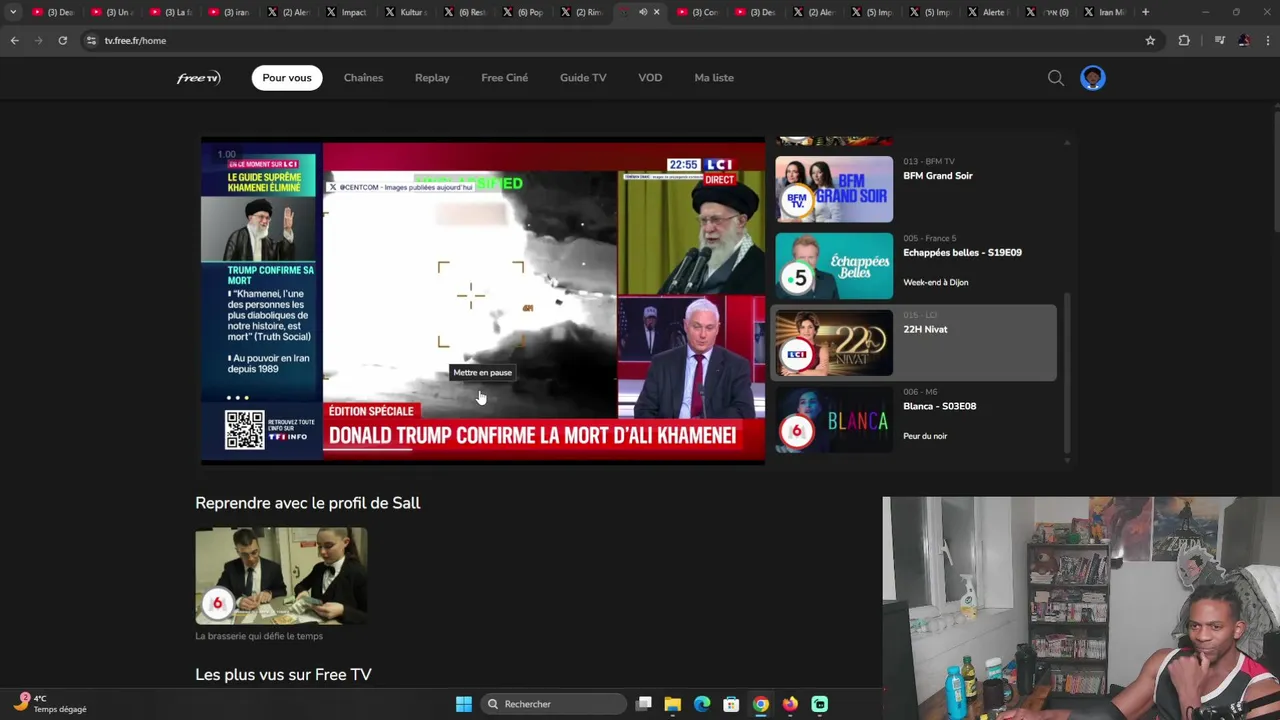Go to Replay section
Image resolution: width=1280 pixels, height=720 pixels.
(432, 78)
